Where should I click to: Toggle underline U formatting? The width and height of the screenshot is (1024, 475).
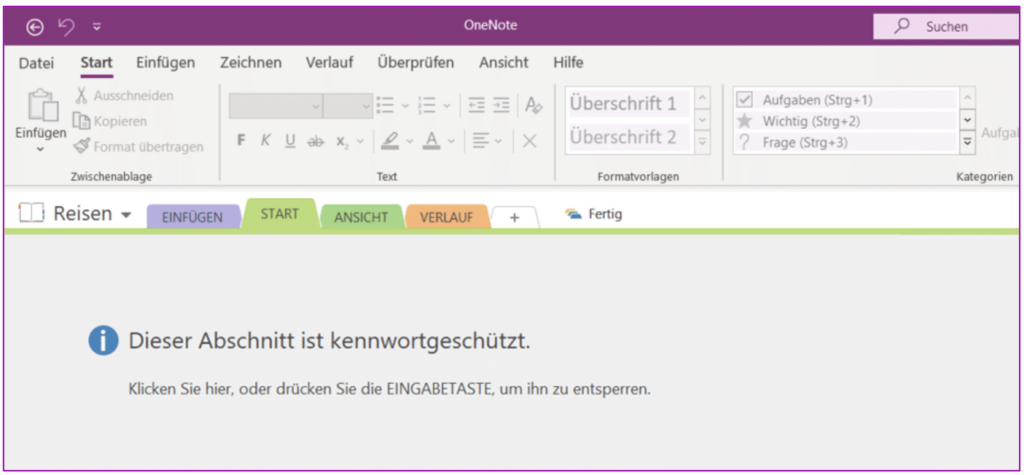(x=291, y=140)
